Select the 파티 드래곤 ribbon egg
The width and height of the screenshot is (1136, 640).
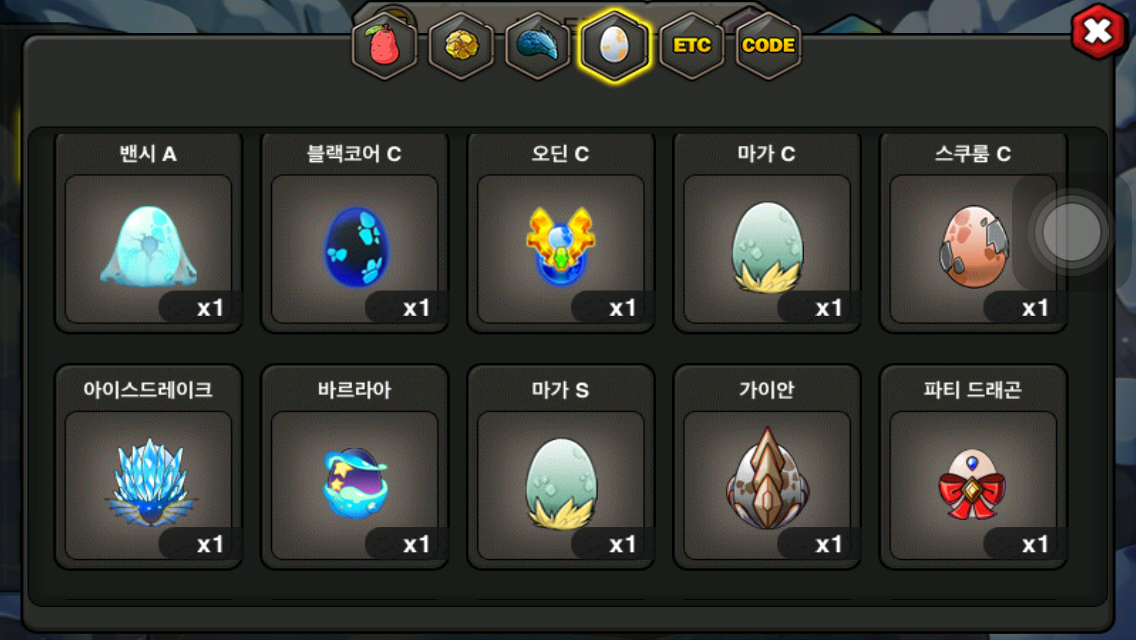coord(973,485)
